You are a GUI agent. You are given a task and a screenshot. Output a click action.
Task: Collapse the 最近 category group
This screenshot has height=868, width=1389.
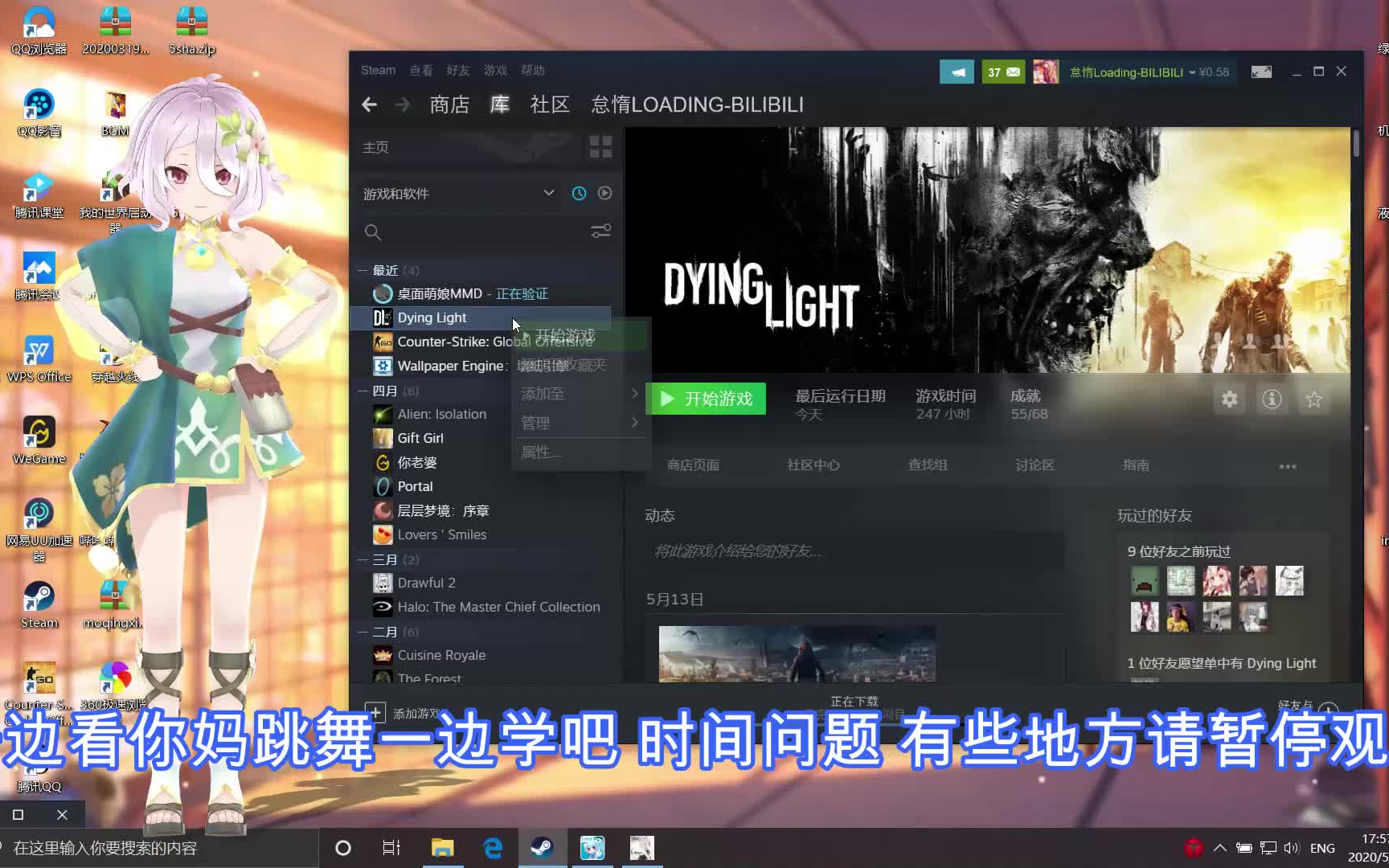(363, 271)
